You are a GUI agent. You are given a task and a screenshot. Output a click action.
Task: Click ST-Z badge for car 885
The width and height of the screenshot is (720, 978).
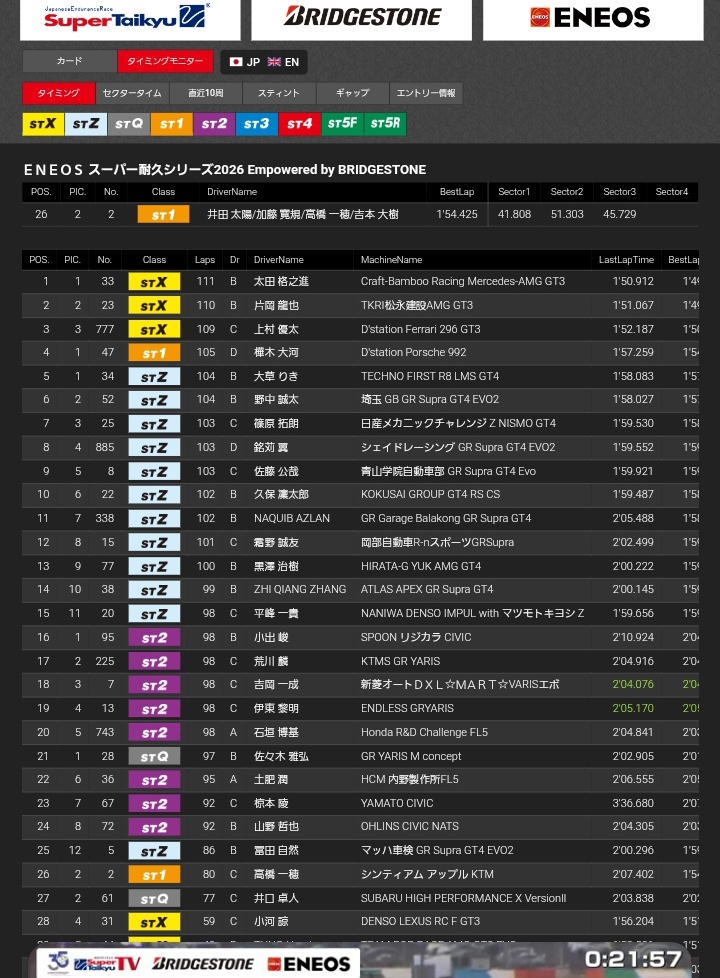(x=154, y=448)
